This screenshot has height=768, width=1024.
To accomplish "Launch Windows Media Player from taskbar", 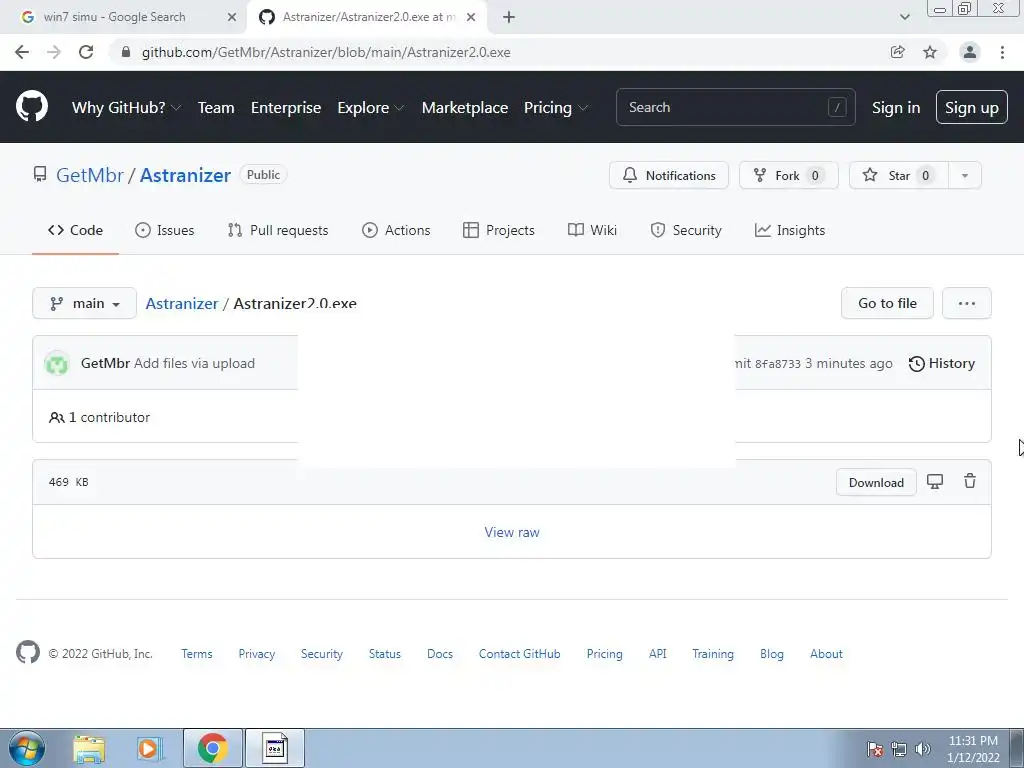I will [x=150, y=748].
